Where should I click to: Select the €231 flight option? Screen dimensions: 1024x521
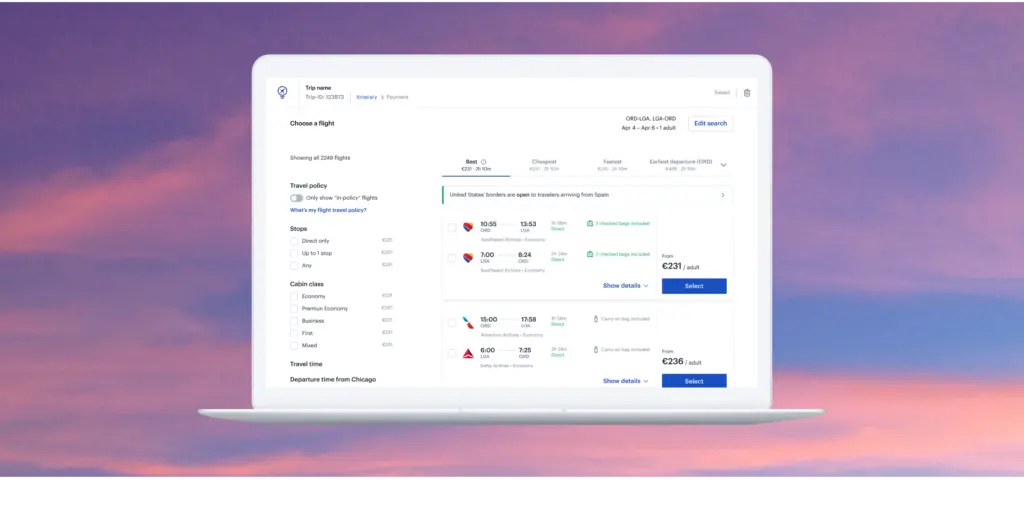694,286
